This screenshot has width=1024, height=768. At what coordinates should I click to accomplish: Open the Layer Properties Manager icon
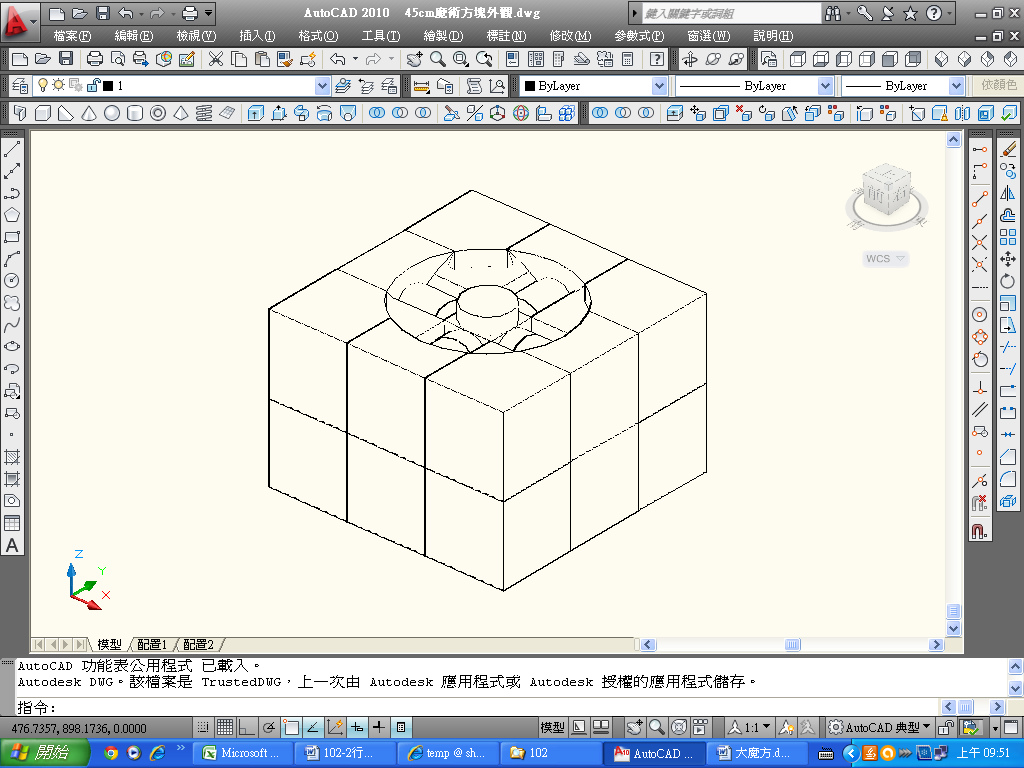[x=20, y=86]
